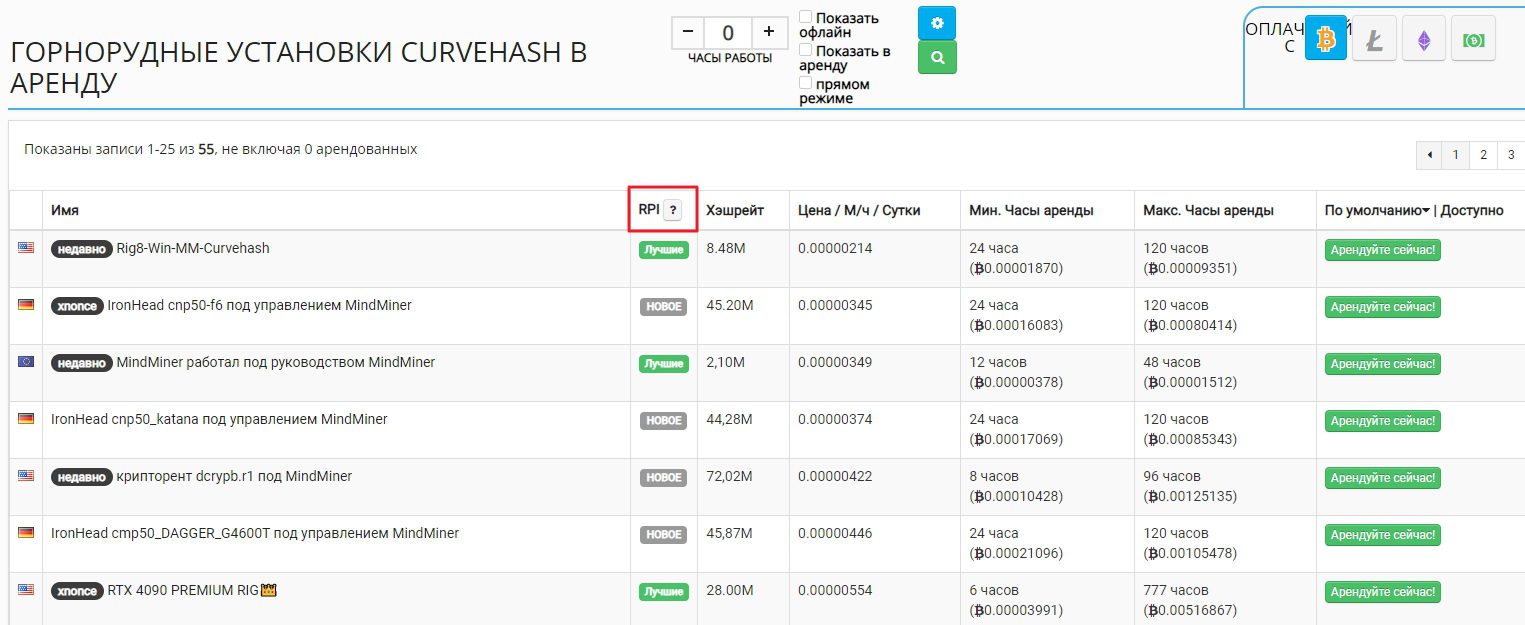The image size is (1525, 625).
Task: Click hashrate value 72,02M
Action: coord(729,476)
